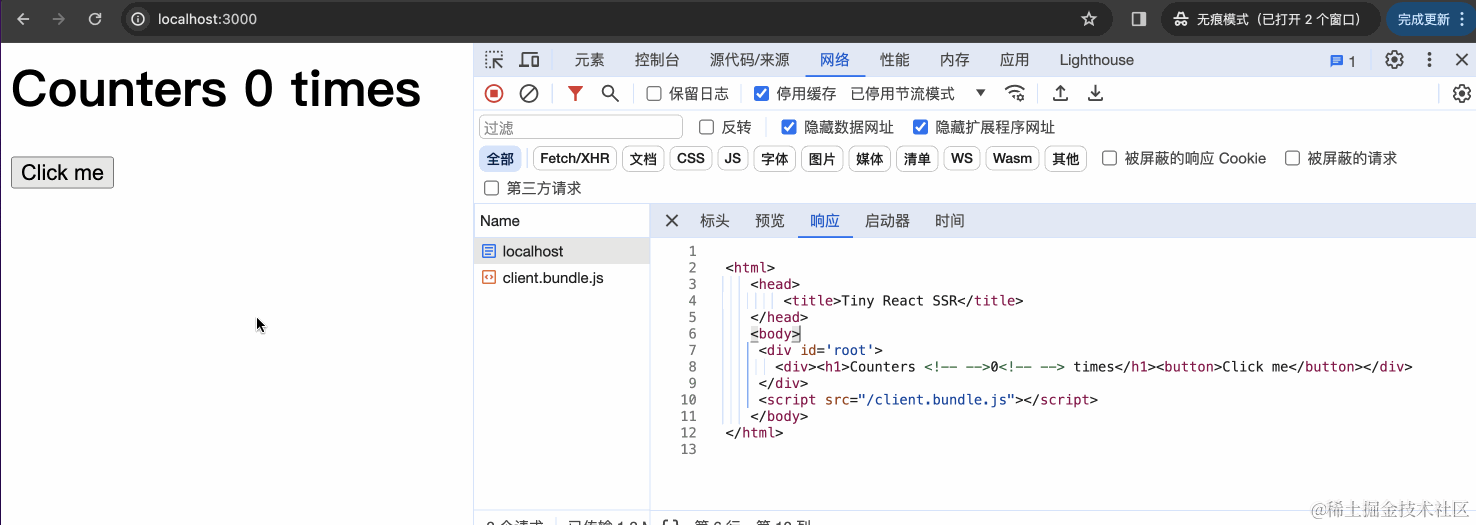Go back in browser history
Viewport: 1476px width, 525px height.
(x=24, y=19)
